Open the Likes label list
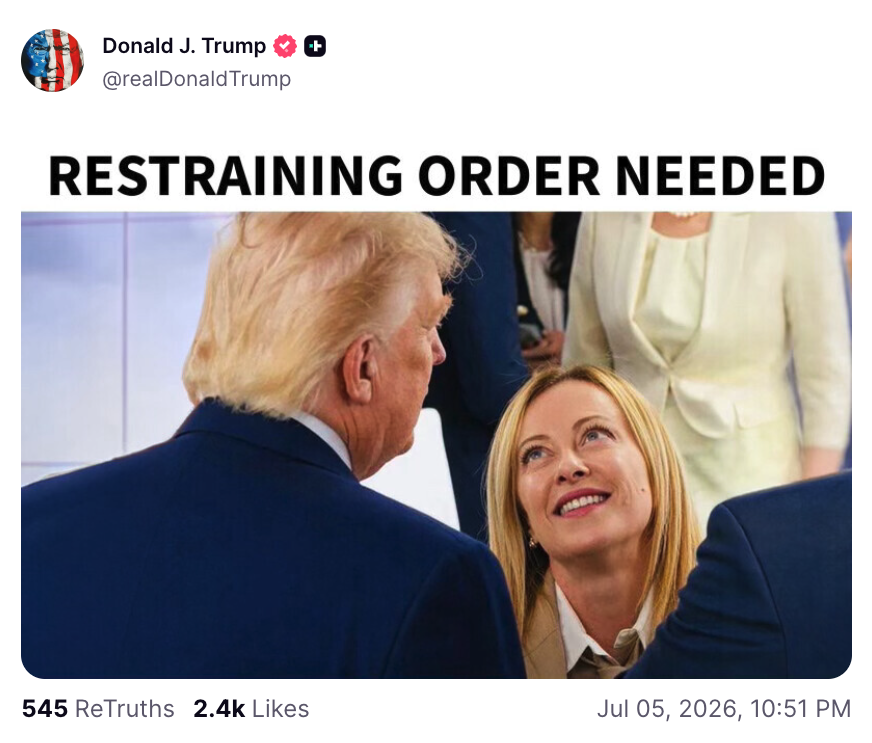The image size is (872, 743). coord(280,709)
